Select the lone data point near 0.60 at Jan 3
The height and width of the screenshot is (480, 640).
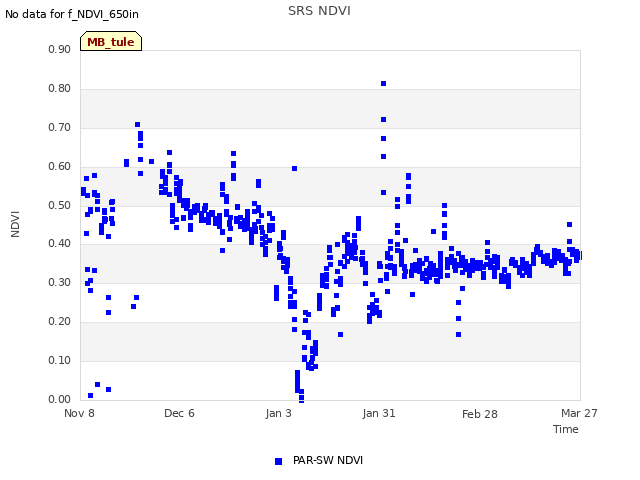point(294,169)
